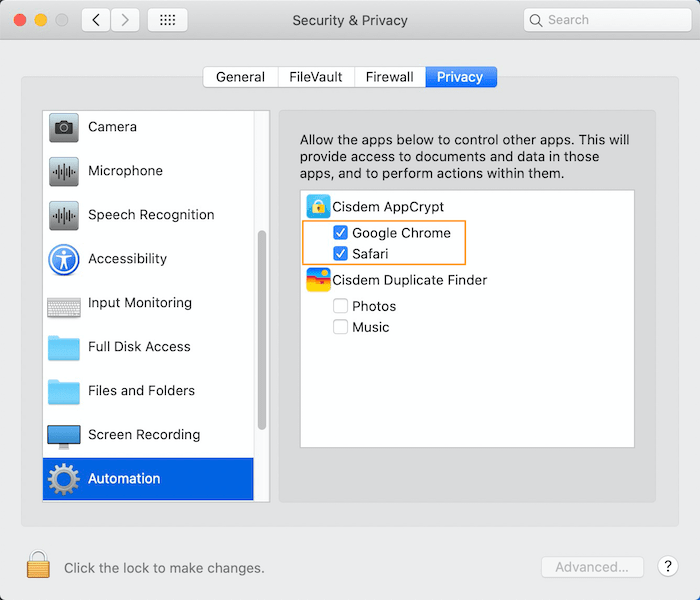Click the Automation gear icon
This screenshot has width=700, height=600.
(64, 479)
